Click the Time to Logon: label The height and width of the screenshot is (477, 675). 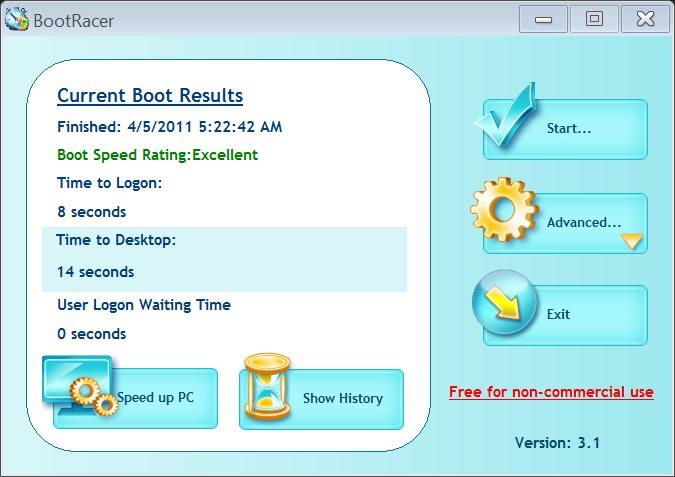coord(110,183)
